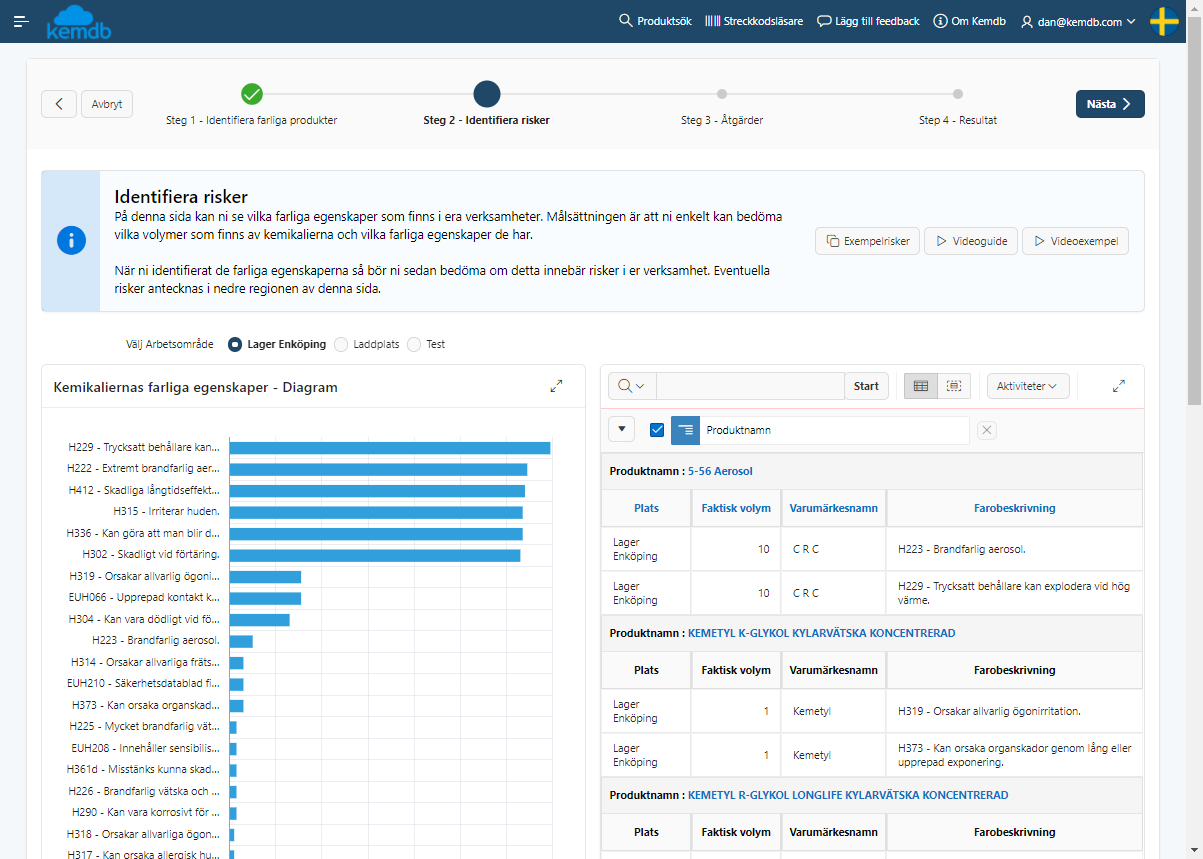Open Streckkodsläsare barcode reader

(x=754, y=21)
